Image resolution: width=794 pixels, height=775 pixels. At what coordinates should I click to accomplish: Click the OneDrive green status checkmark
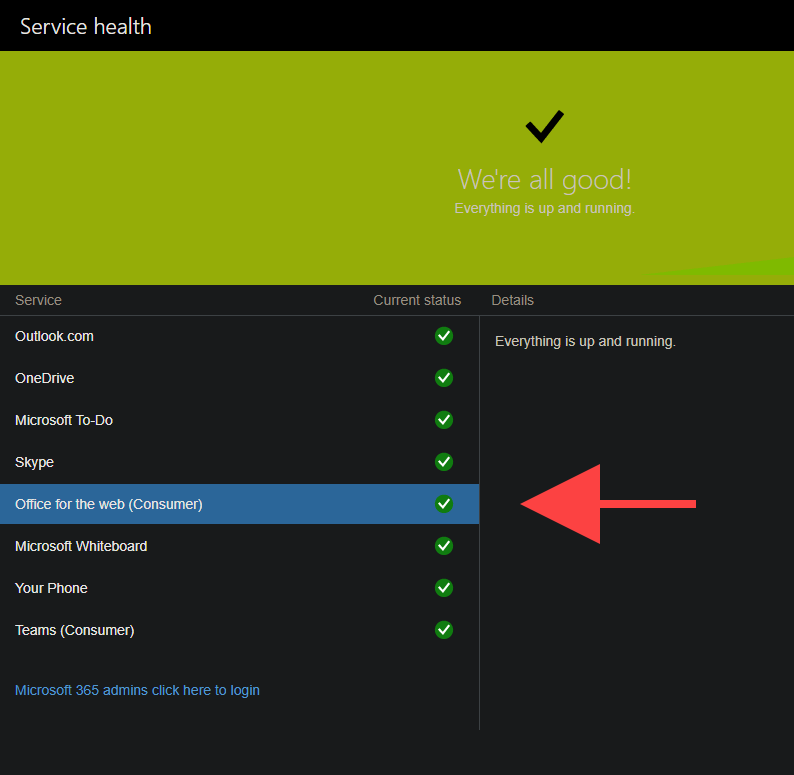[444, 378]
